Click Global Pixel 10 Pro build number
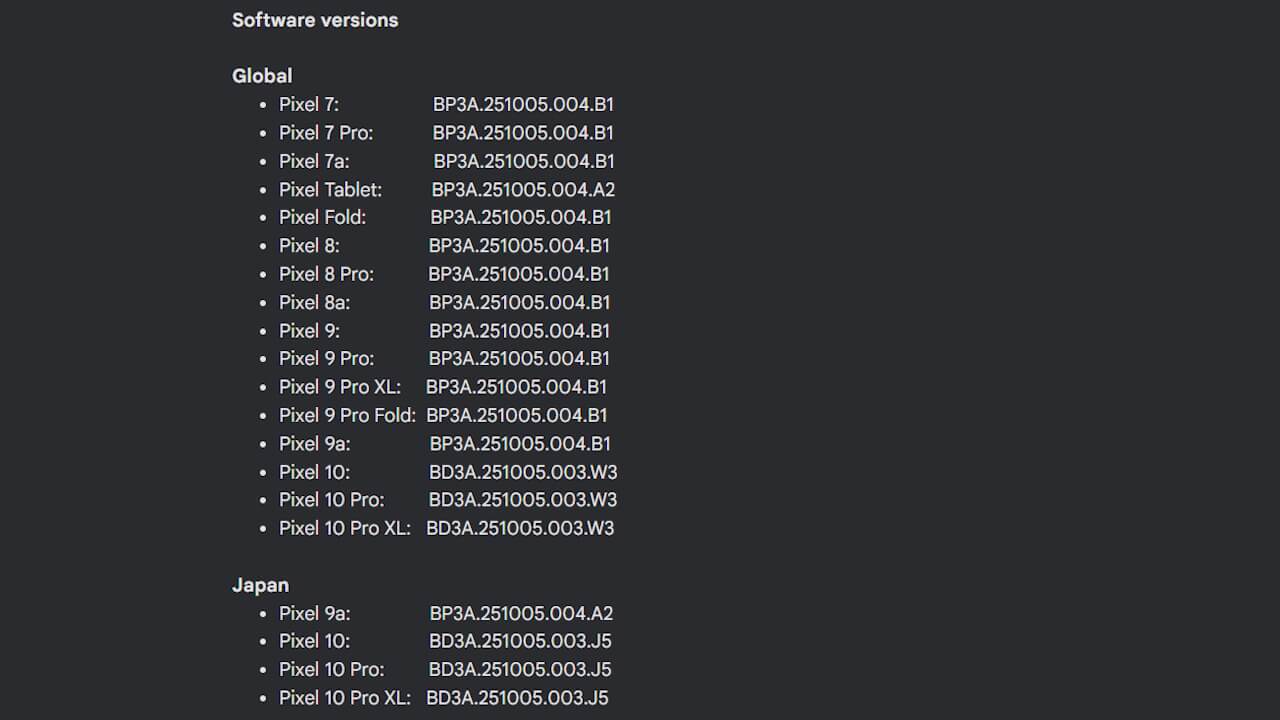The width and height of the screenshot is (1280, 720). [x=523, y=500]
